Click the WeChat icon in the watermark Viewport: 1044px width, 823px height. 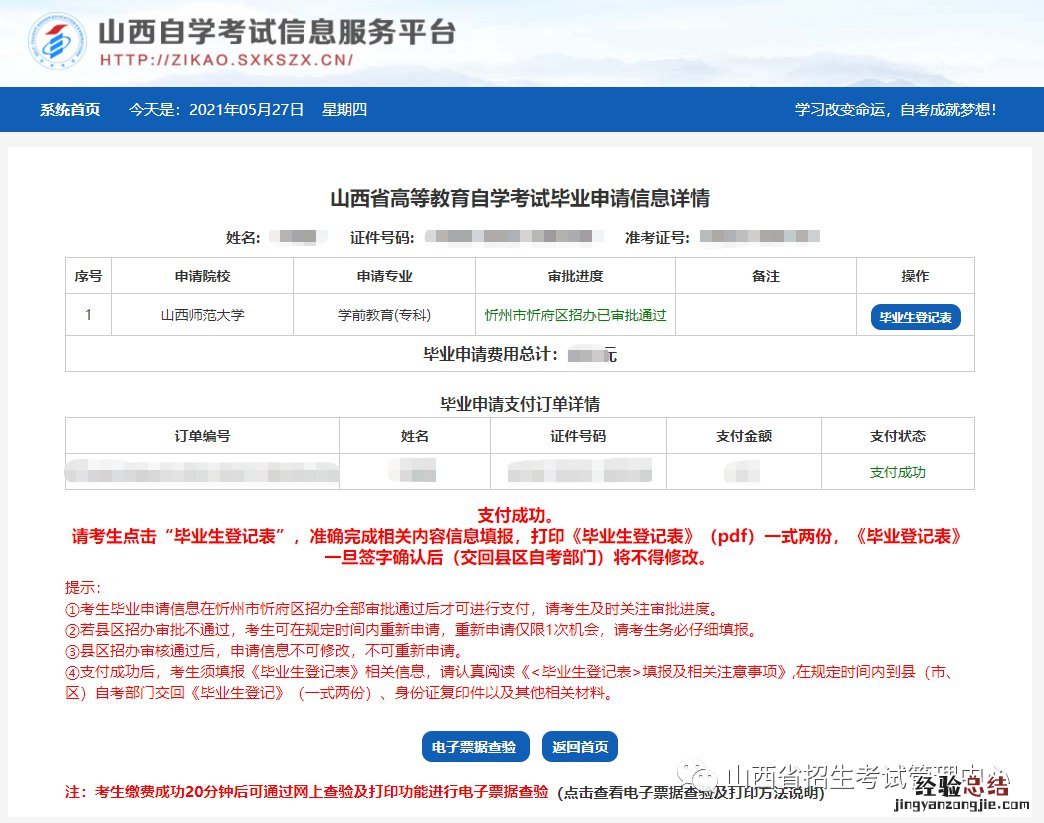[x=698, y=777]
